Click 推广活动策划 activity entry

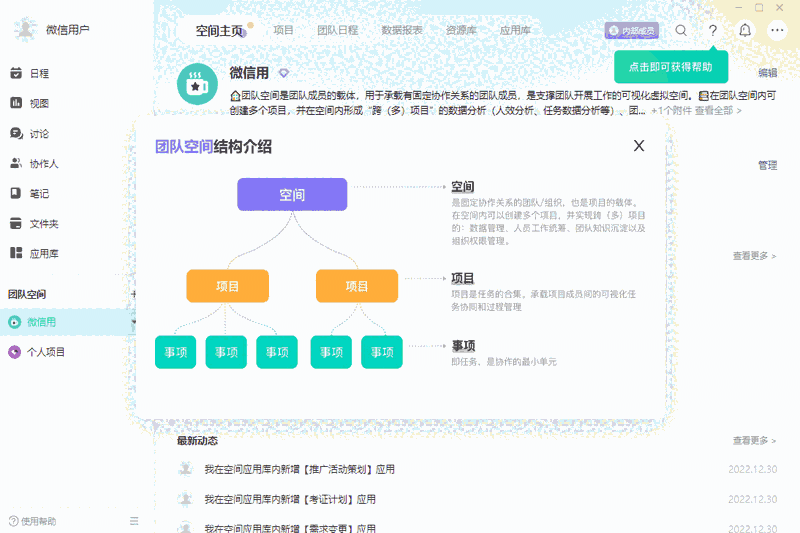[299, 469]
